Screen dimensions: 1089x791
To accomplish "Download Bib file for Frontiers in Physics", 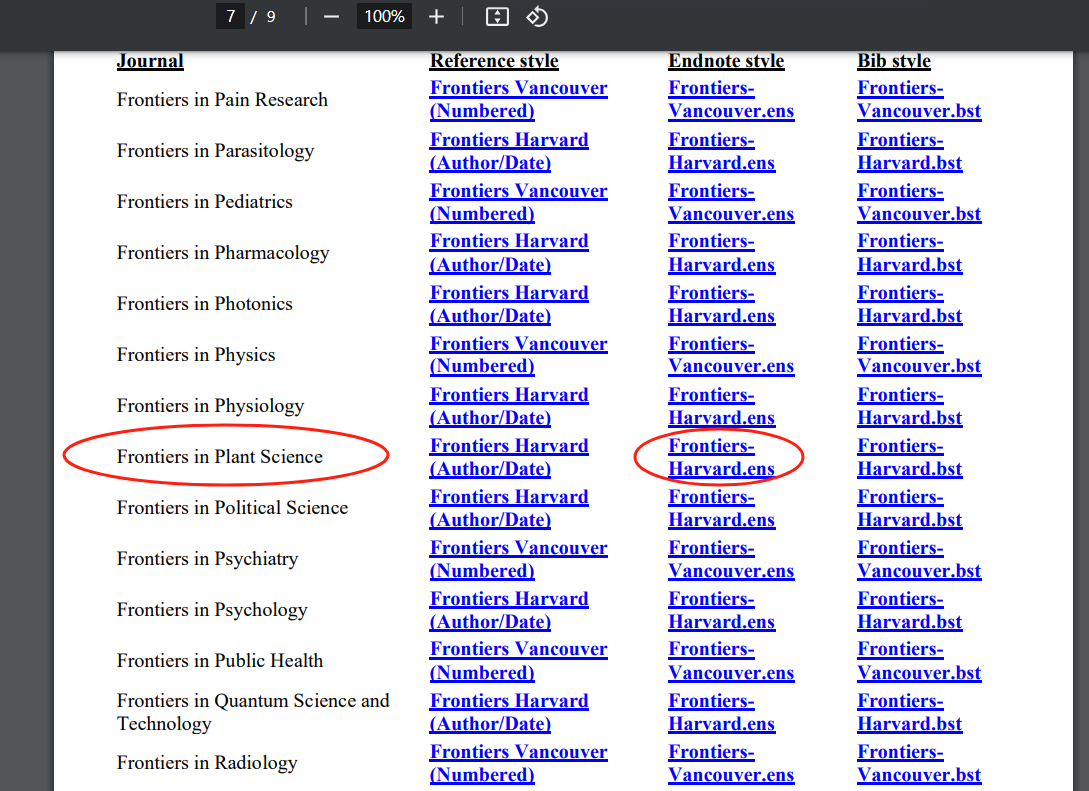I will [920, 355].
